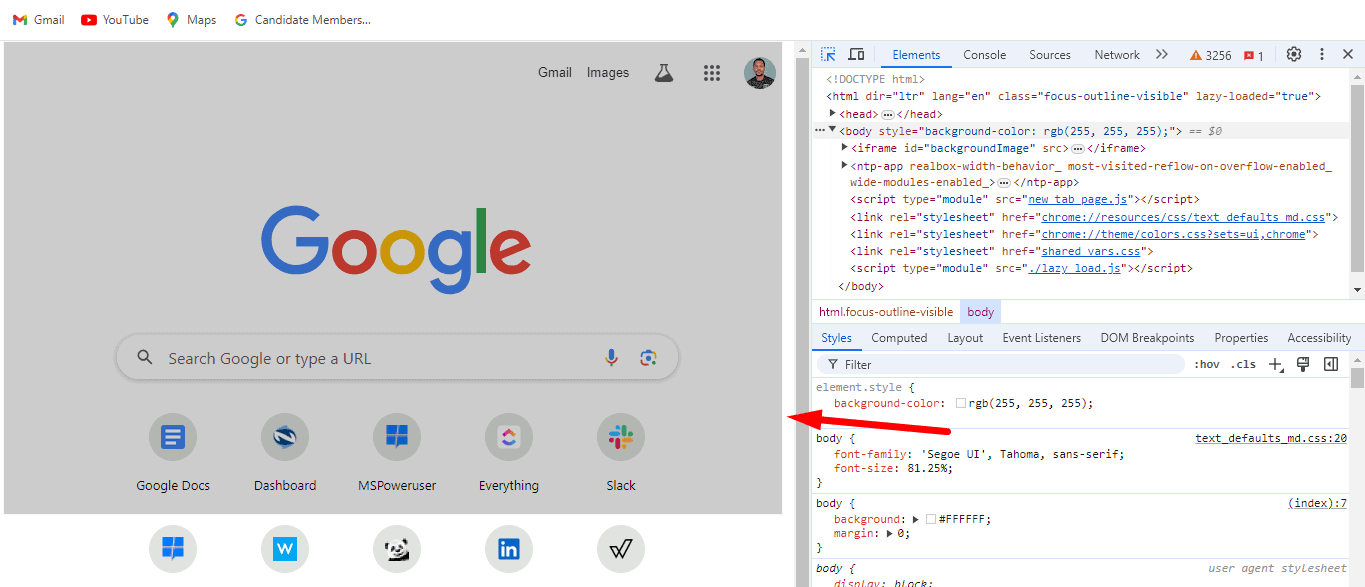Collapse the body element node

click(x=832, y=130)
